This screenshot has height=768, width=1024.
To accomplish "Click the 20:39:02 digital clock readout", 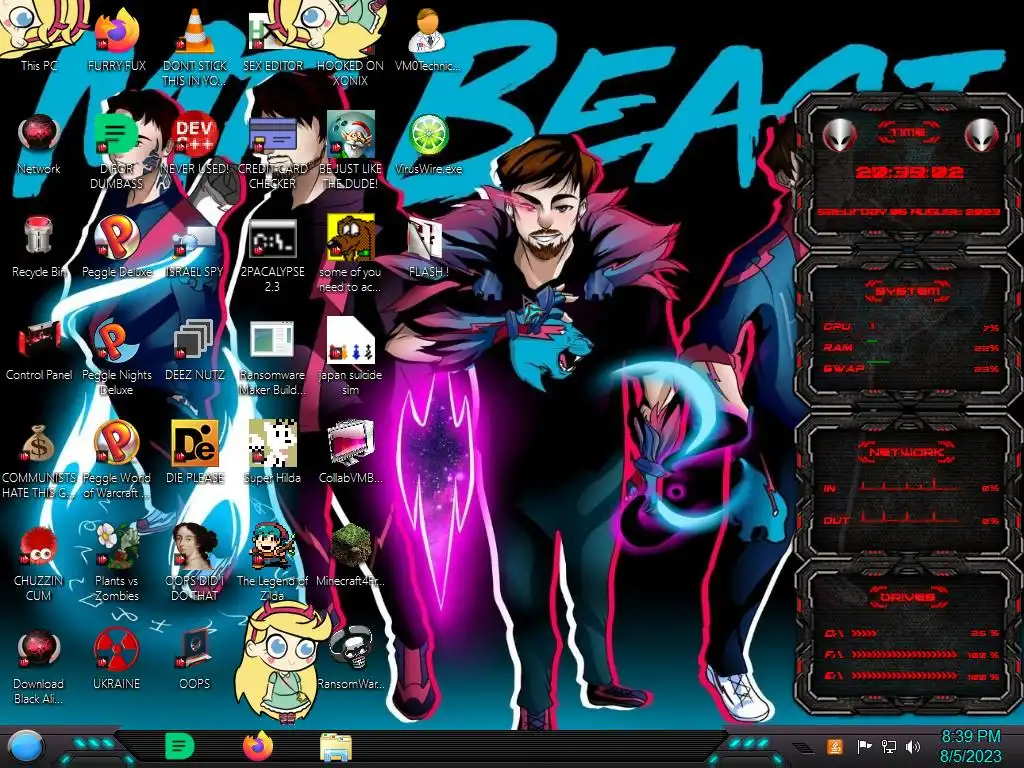I will [x=908, y=172].
